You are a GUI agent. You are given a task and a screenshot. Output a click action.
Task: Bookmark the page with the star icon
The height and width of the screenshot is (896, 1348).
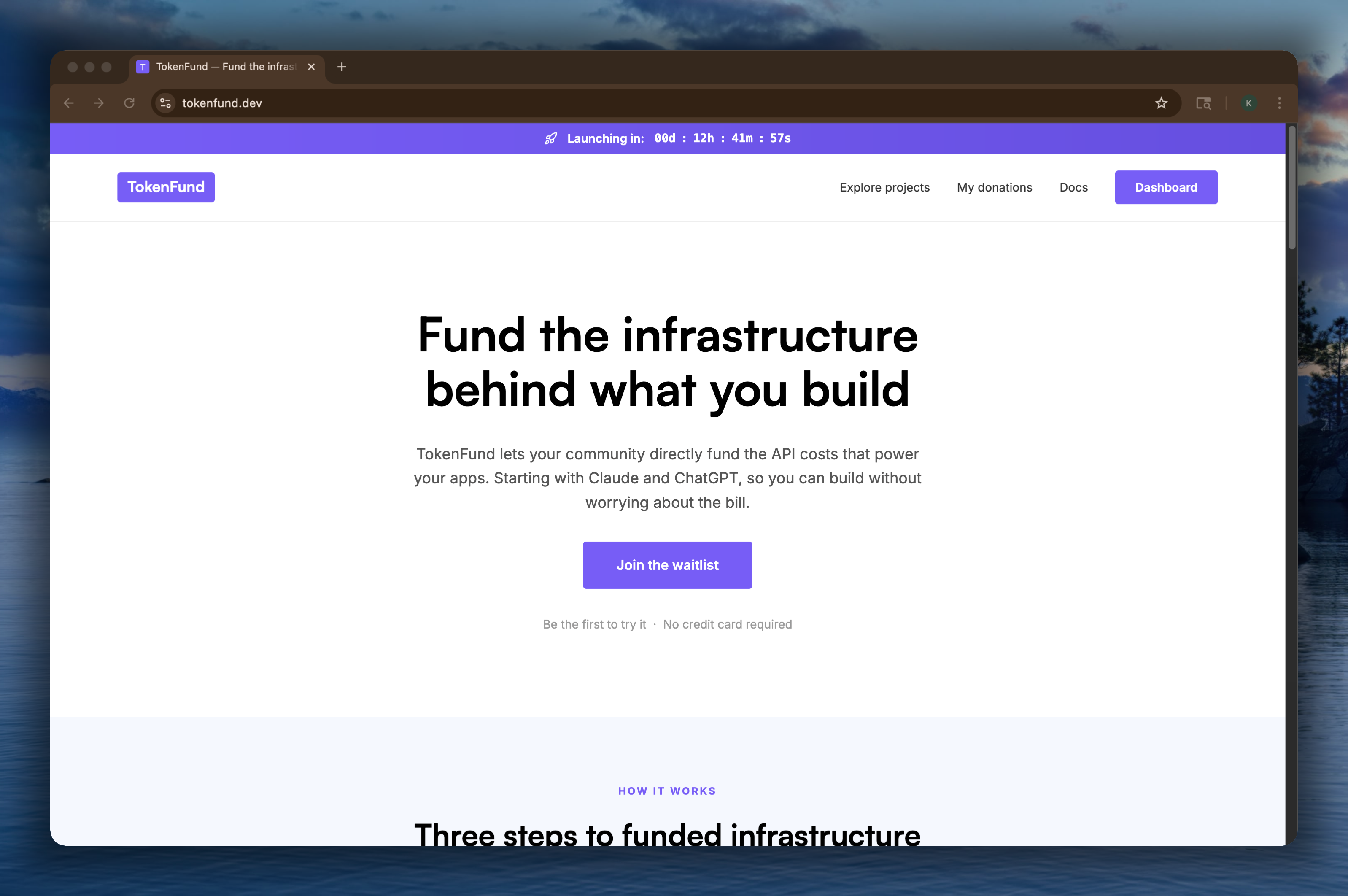point(1161,103)
